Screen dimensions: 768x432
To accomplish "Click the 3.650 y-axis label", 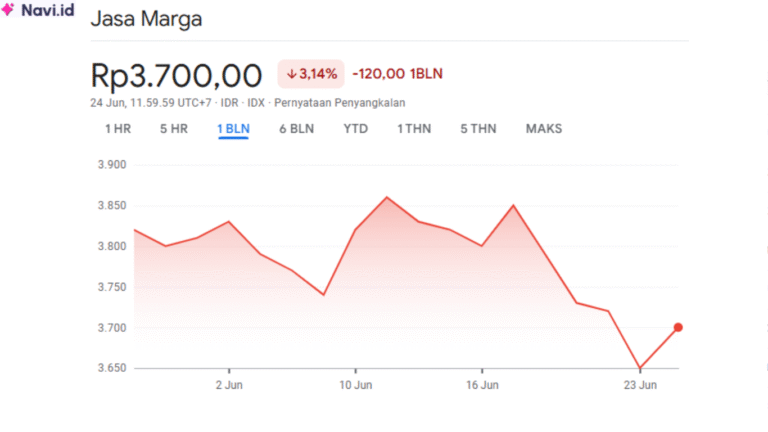I will [112, 368].
